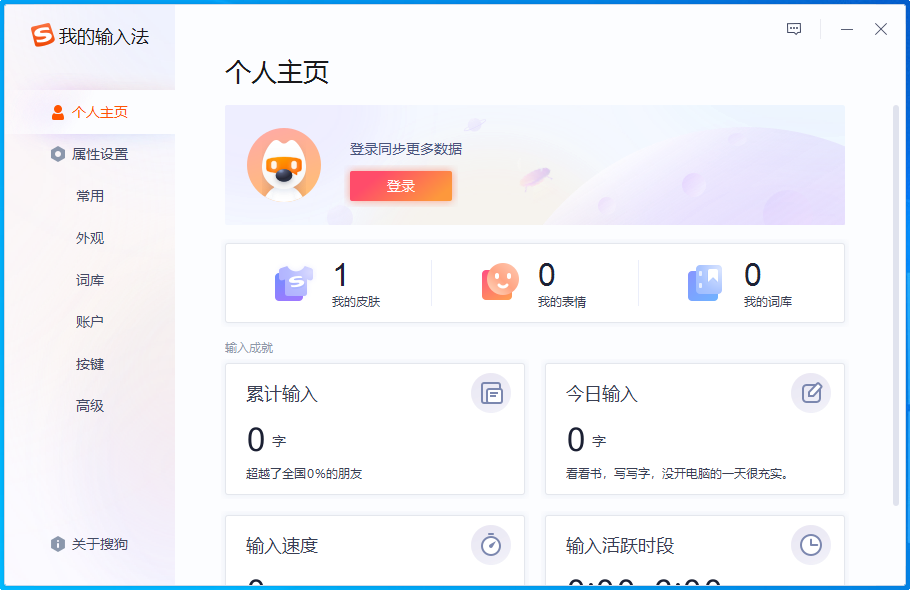Open the 账户 settings section
The image size is (910, 590).
tap(90, 322)
